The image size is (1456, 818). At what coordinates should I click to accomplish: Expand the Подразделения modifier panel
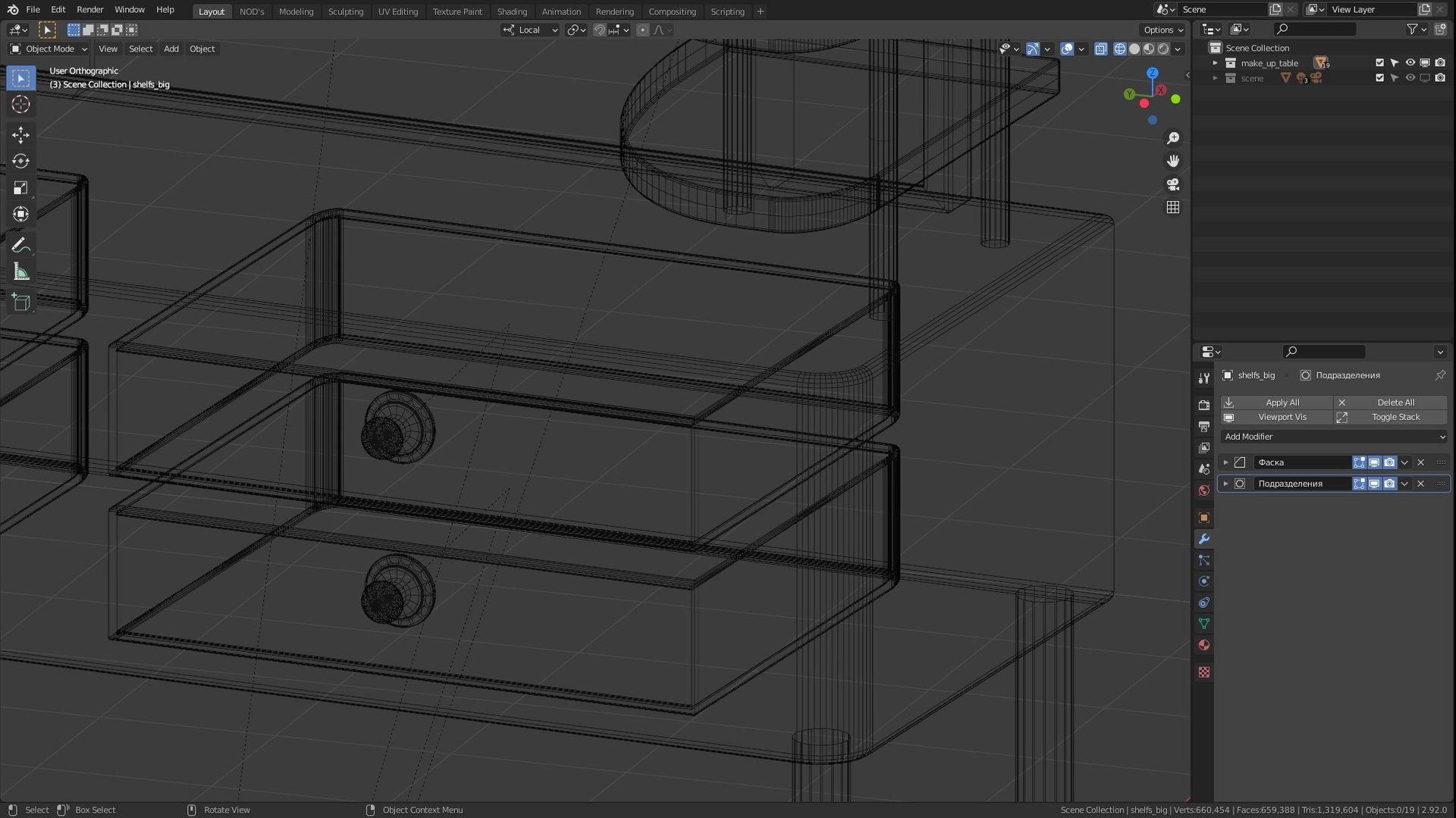[1225, 484]
